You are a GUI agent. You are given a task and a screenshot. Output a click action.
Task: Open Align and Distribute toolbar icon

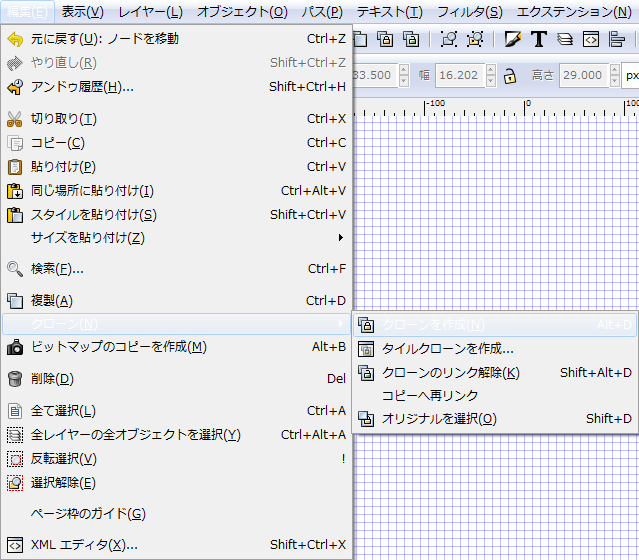click(x=616, y=39)
